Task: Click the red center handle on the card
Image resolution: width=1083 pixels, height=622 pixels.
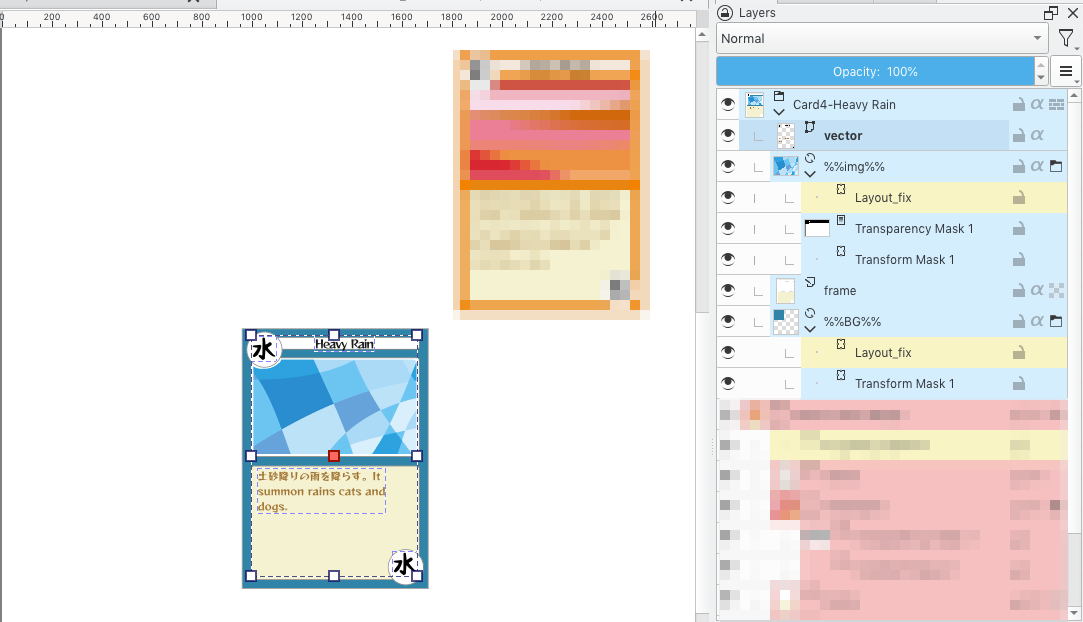Action: (334, 456)
